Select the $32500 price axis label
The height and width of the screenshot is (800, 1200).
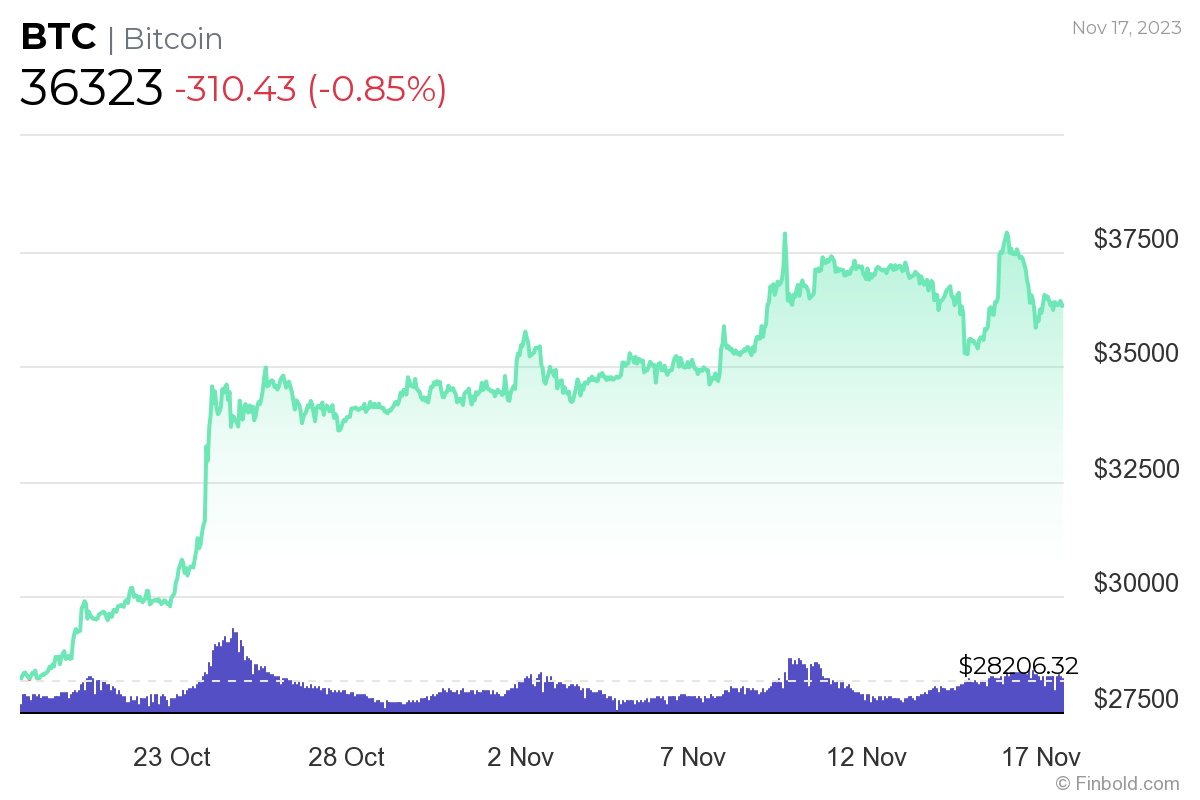click(x=1136, y=468)
